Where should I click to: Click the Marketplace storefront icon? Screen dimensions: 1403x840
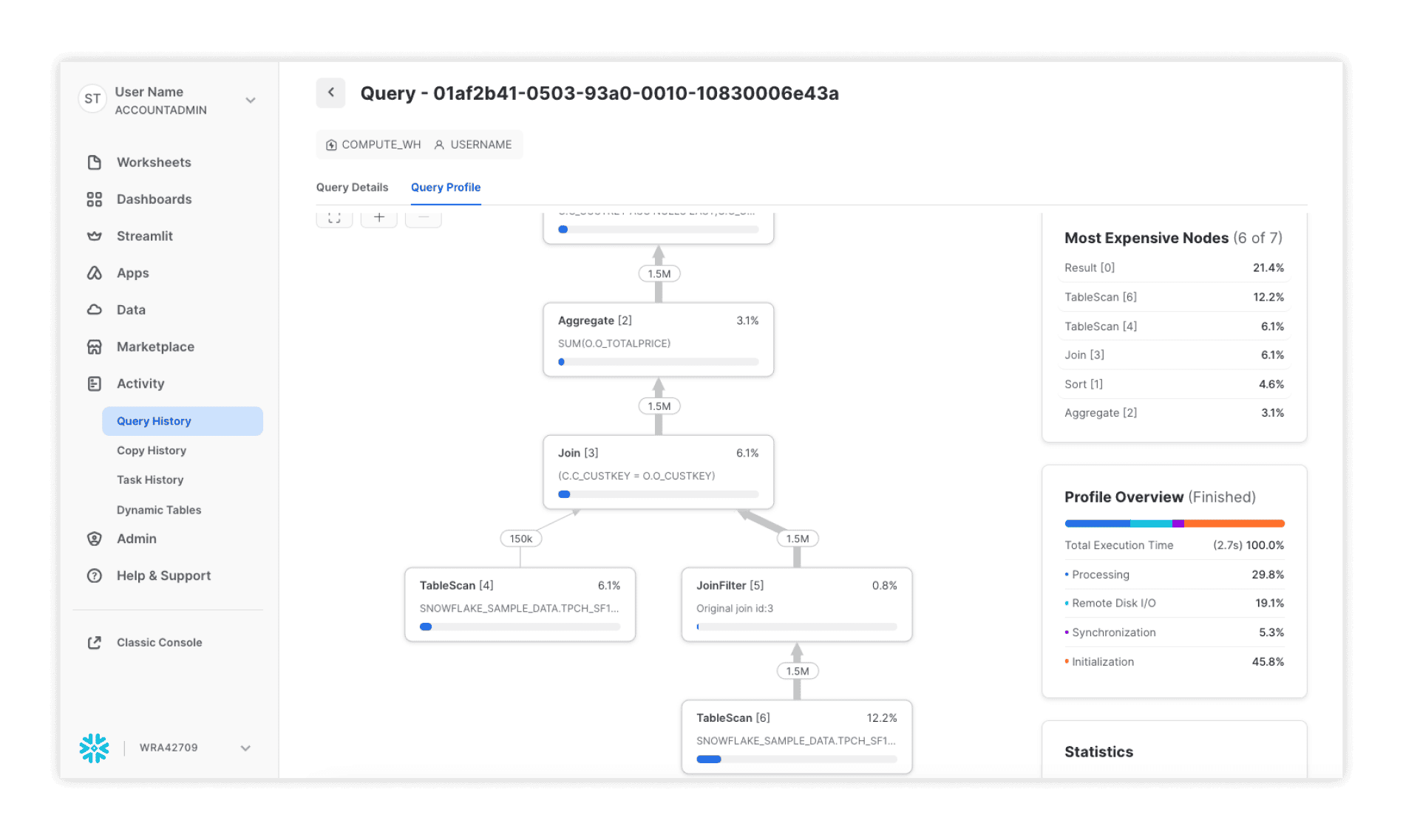(x=94, y=347)
